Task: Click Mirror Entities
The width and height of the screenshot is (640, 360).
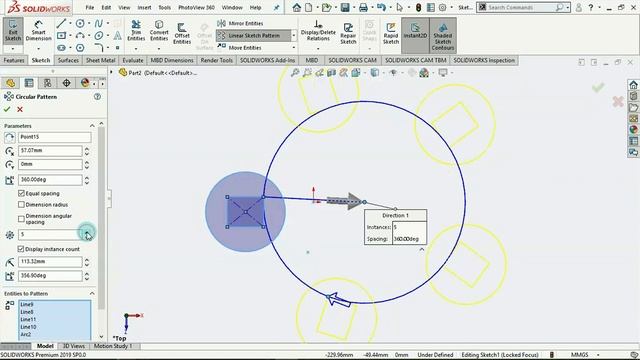Action: pos(240,23)
